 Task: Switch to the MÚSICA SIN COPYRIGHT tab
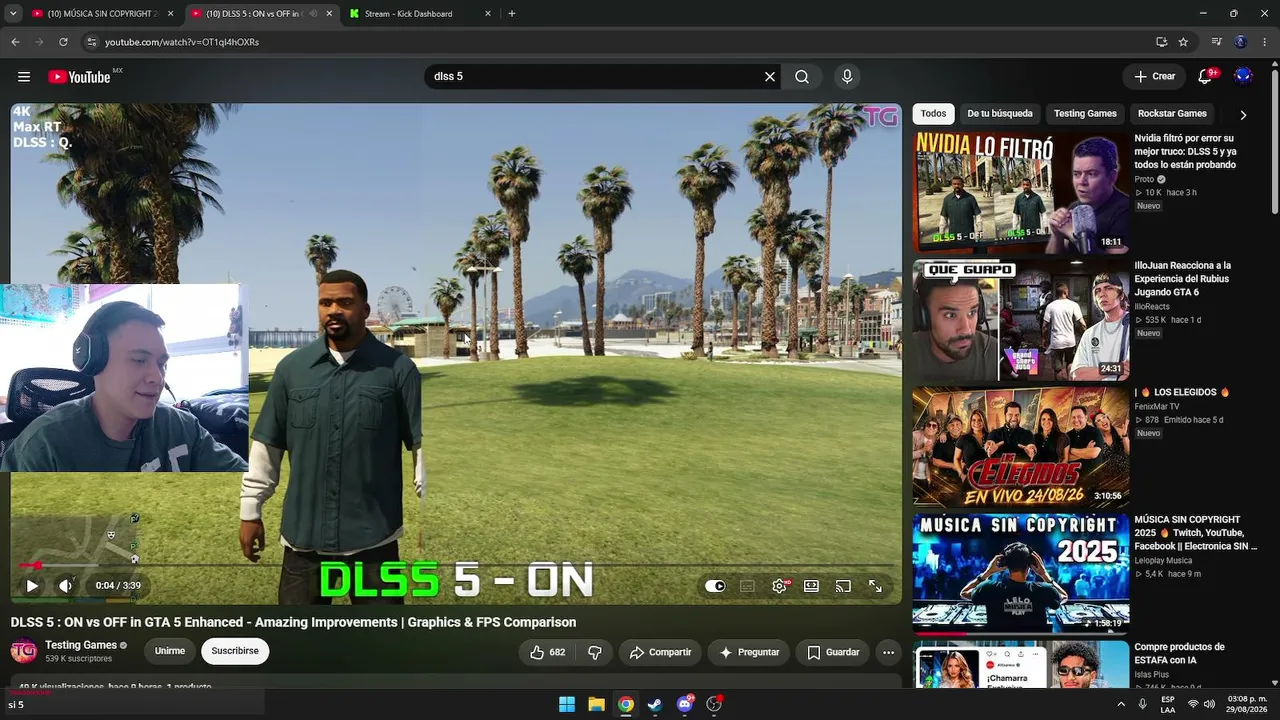pyautogui.click(x=103, y=14)
